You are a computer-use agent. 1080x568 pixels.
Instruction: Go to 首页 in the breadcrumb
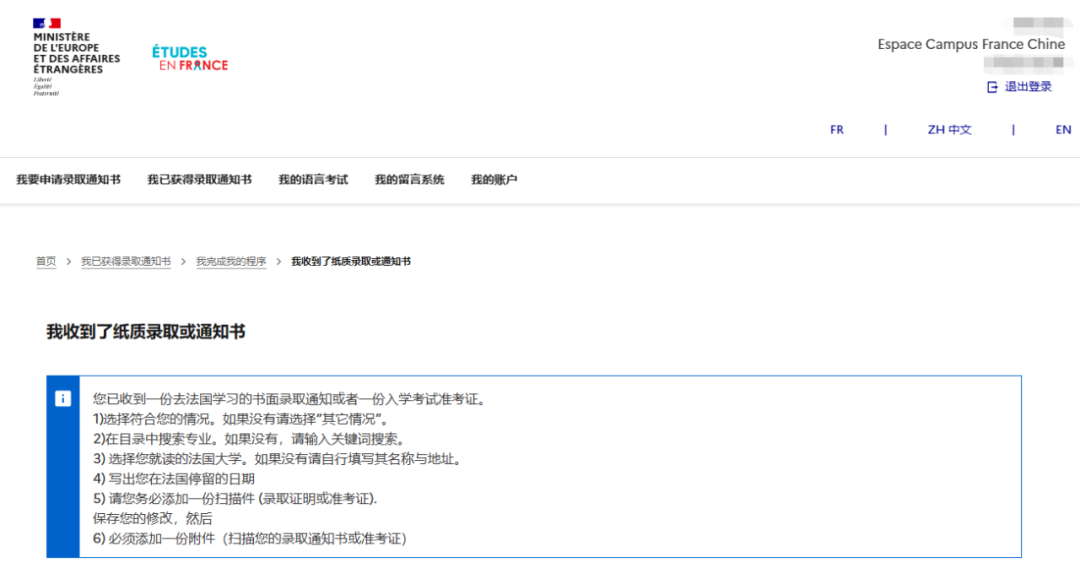tap(46, 262)
